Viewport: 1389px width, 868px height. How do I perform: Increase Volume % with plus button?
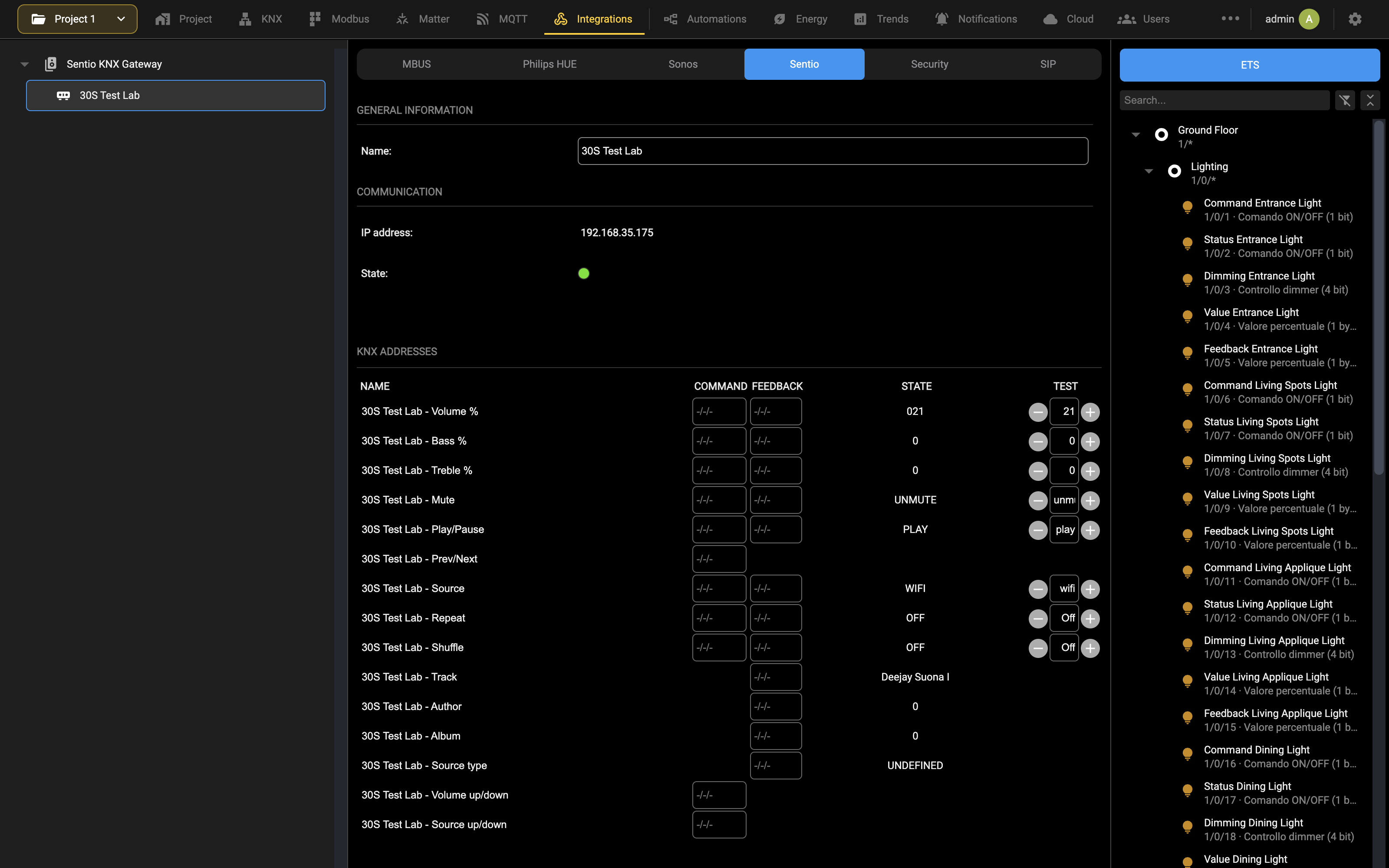coord(1090,412)
